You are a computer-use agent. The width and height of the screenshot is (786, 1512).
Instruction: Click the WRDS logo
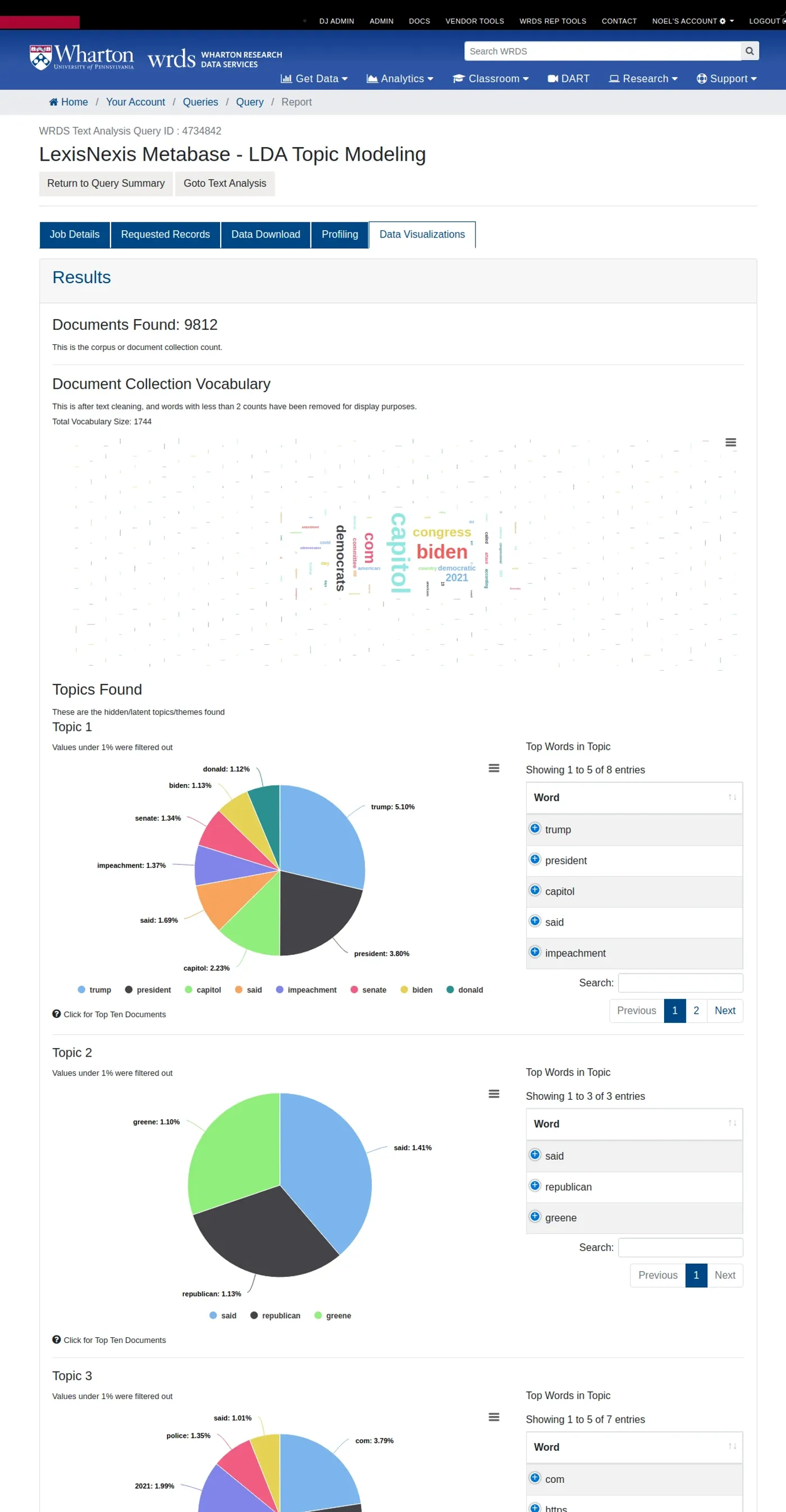pyautogui.click(x=214, y=58)
